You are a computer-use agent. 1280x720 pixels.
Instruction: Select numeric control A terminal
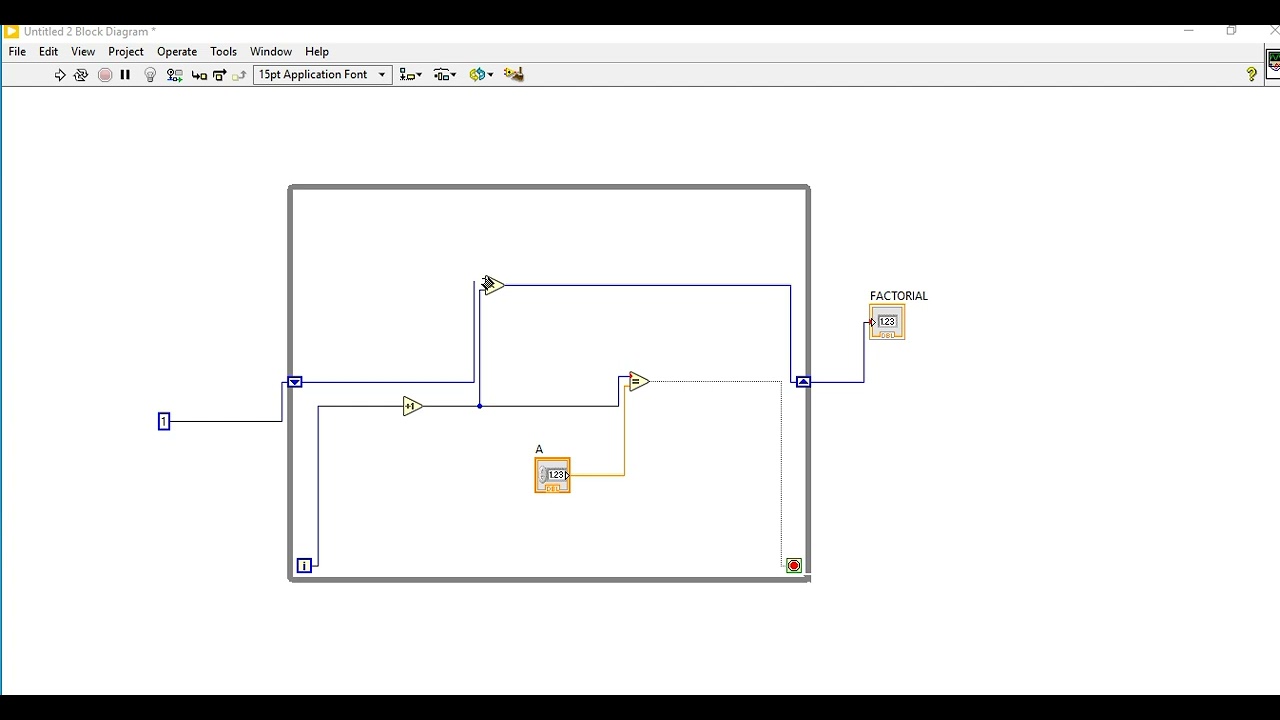point(552,475)
